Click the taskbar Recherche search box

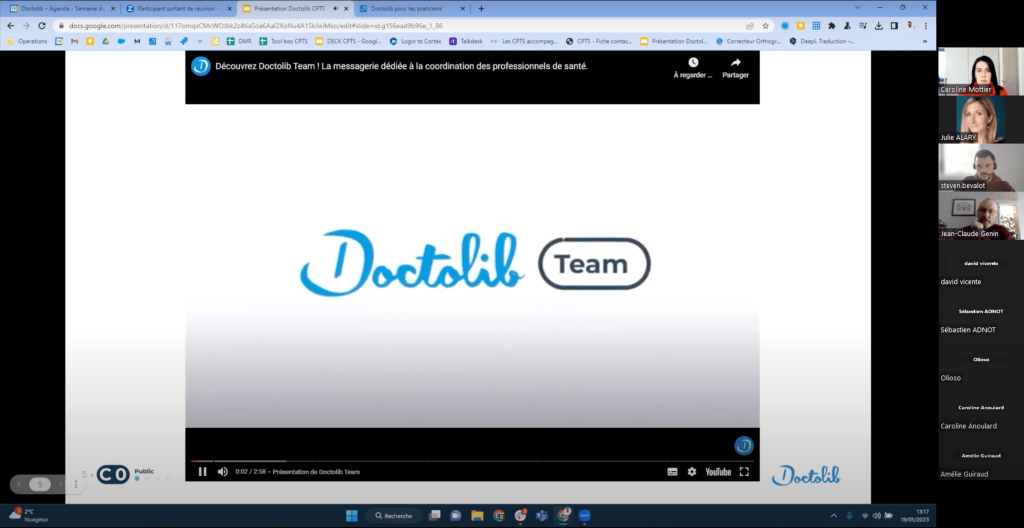(393, 516)
